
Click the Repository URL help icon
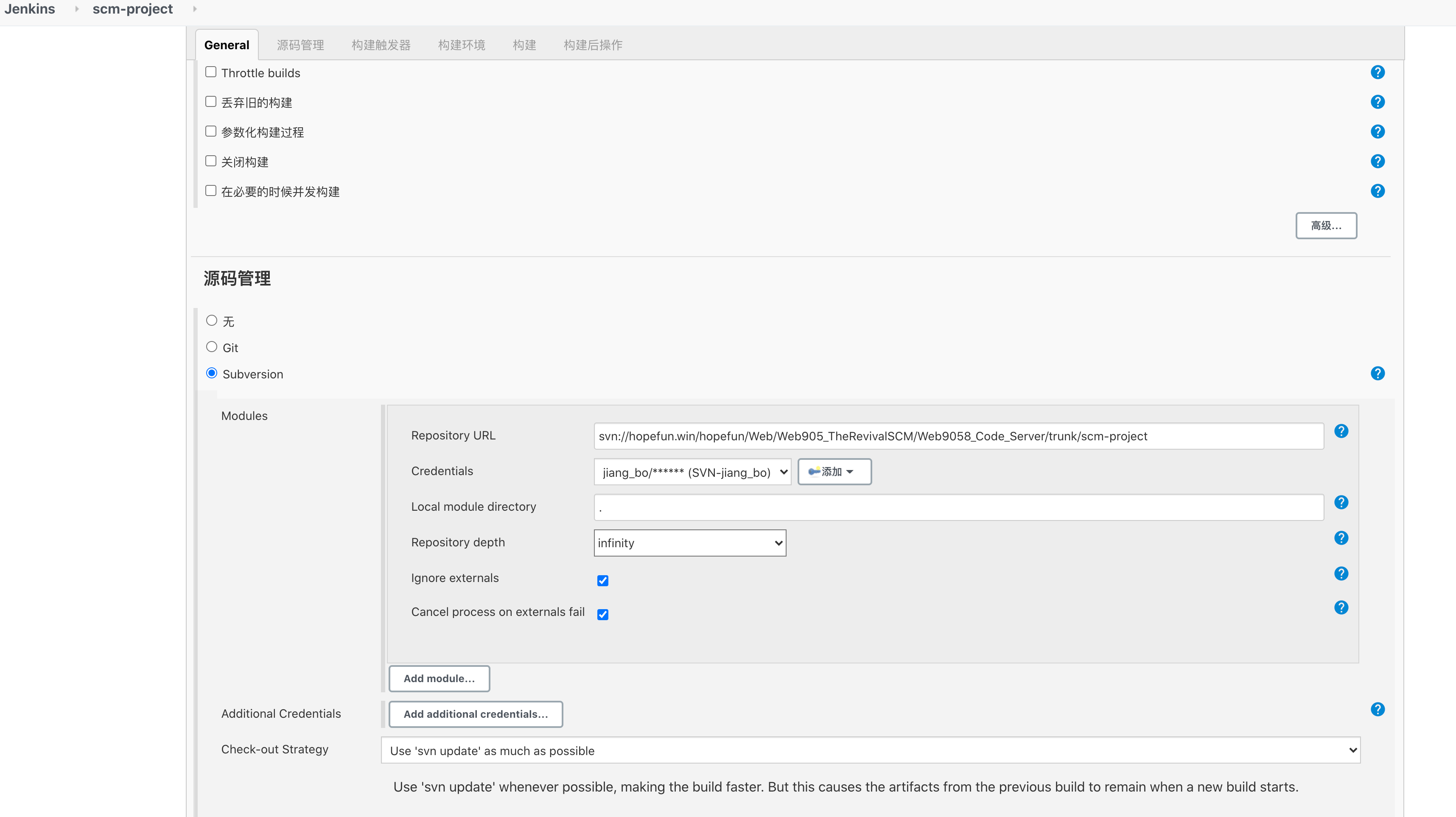coord(1341,431)
